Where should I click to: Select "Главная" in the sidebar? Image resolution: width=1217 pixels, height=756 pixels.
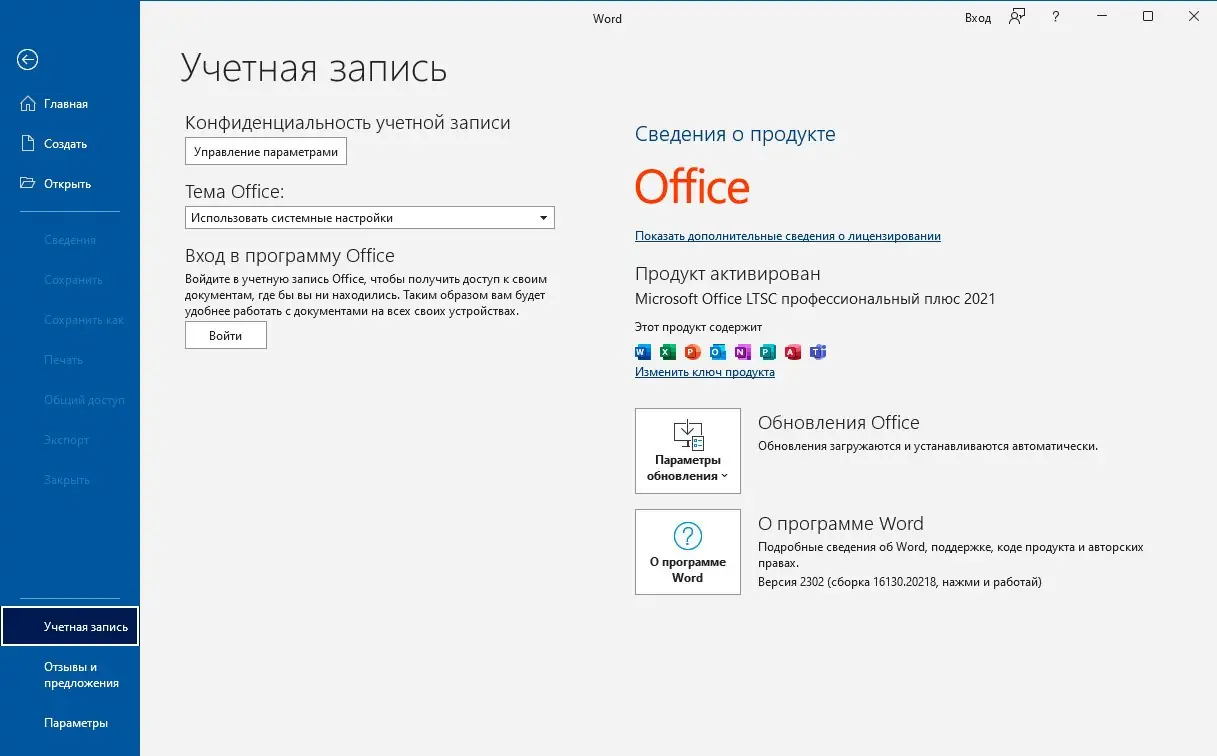point(65,103)
